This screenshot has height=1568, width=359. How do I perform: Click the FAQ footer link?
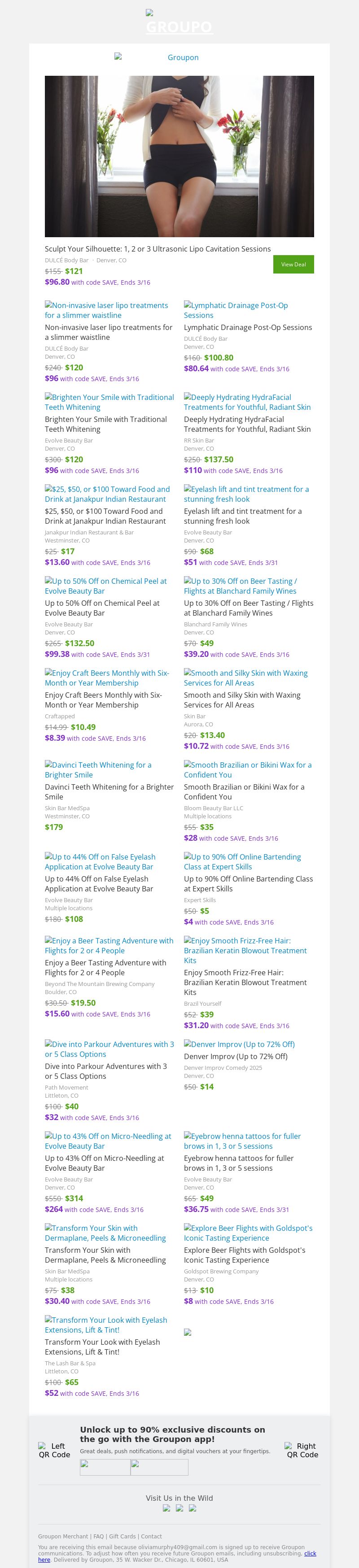tap(98, 1536)
